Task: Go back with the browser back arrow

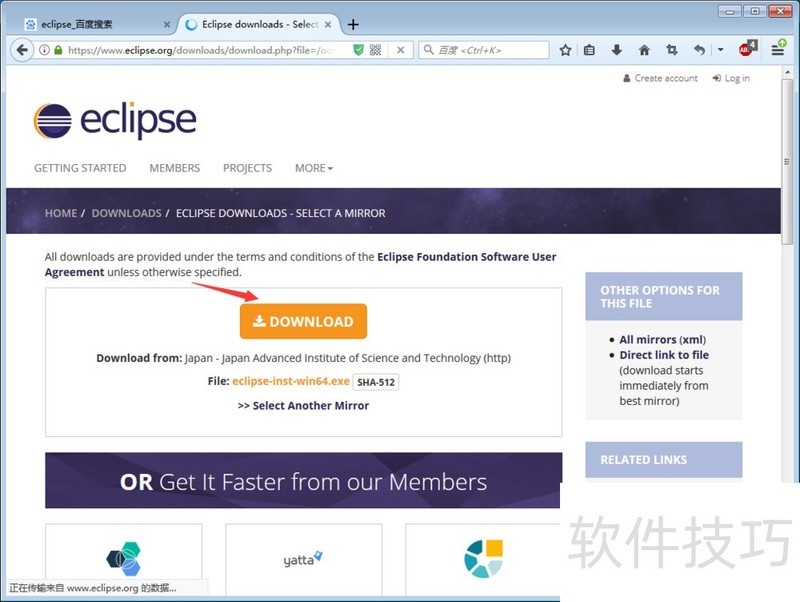Action: point(22,50)
